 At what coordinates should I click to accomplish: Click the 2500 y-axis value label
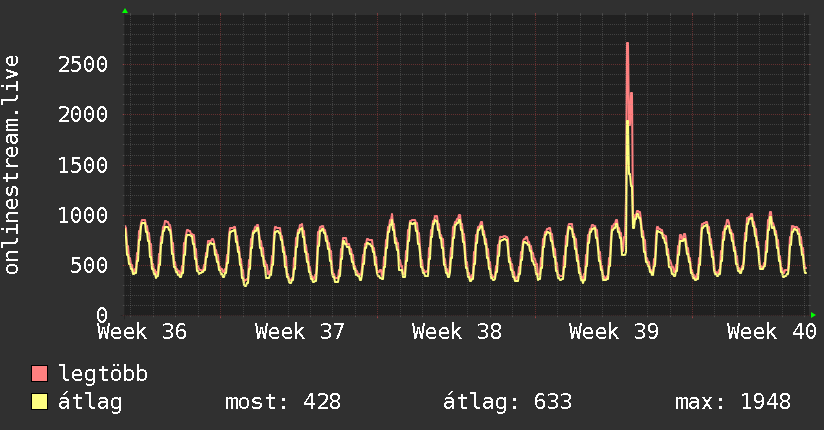point(83,65)
